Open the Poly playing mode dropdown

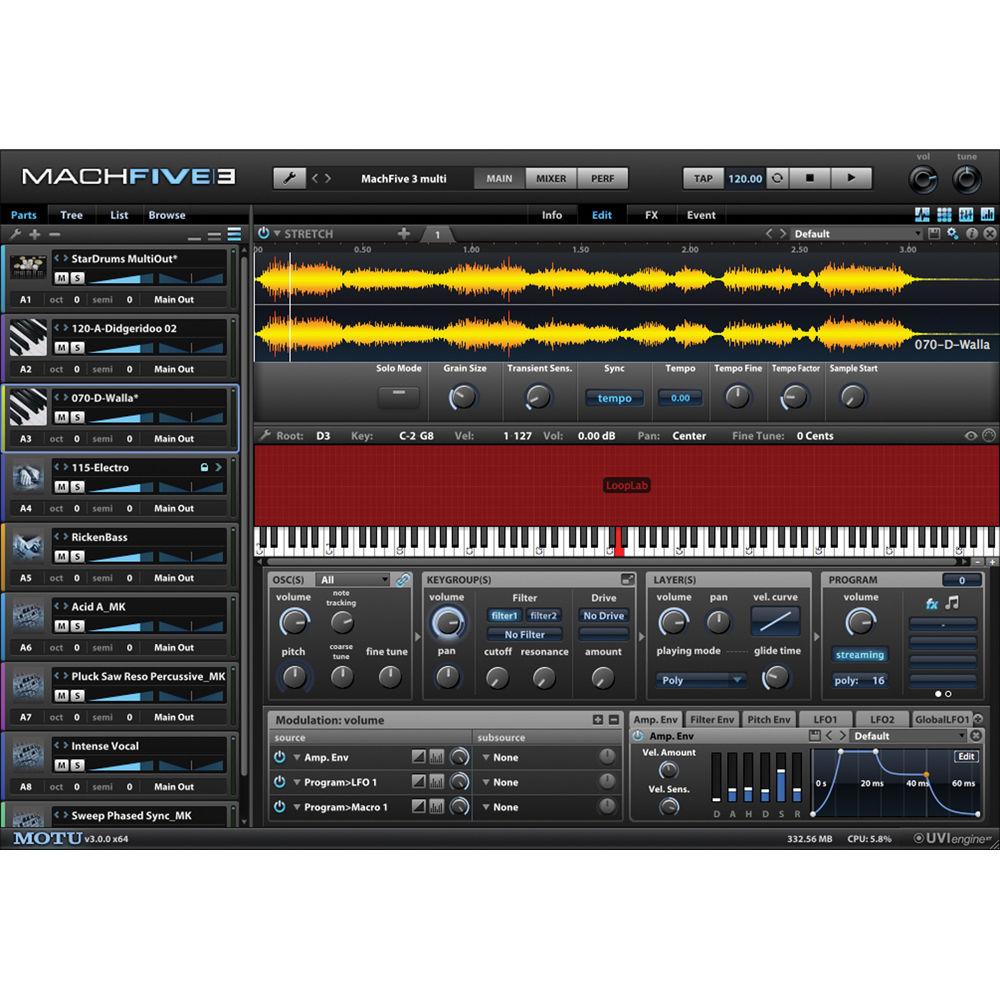click(700, 679)
